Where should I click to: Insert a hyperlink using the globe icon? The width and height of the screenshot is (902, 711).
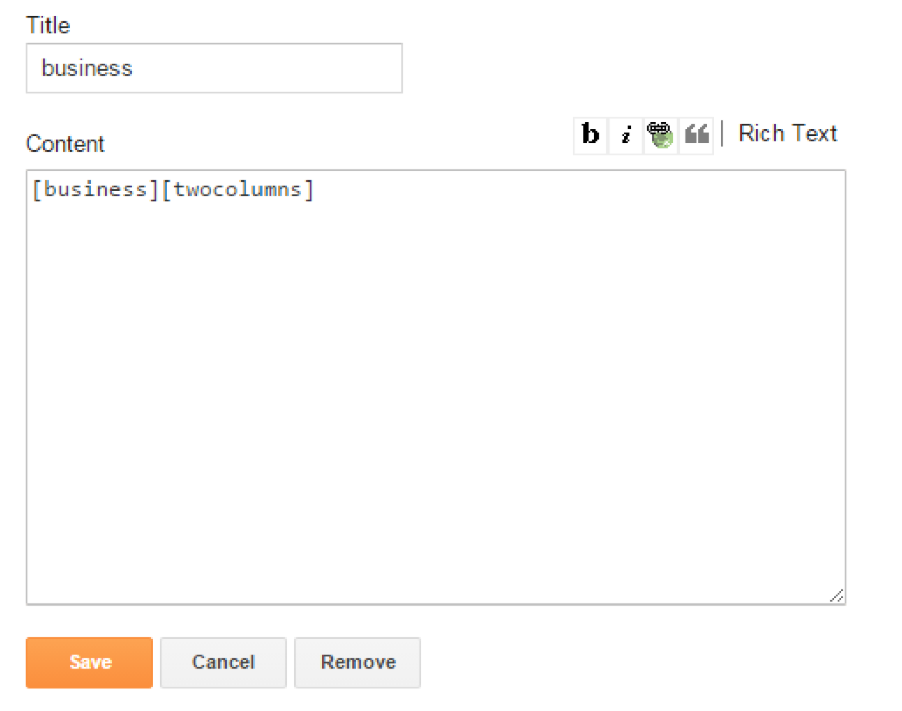coord(660,134)
